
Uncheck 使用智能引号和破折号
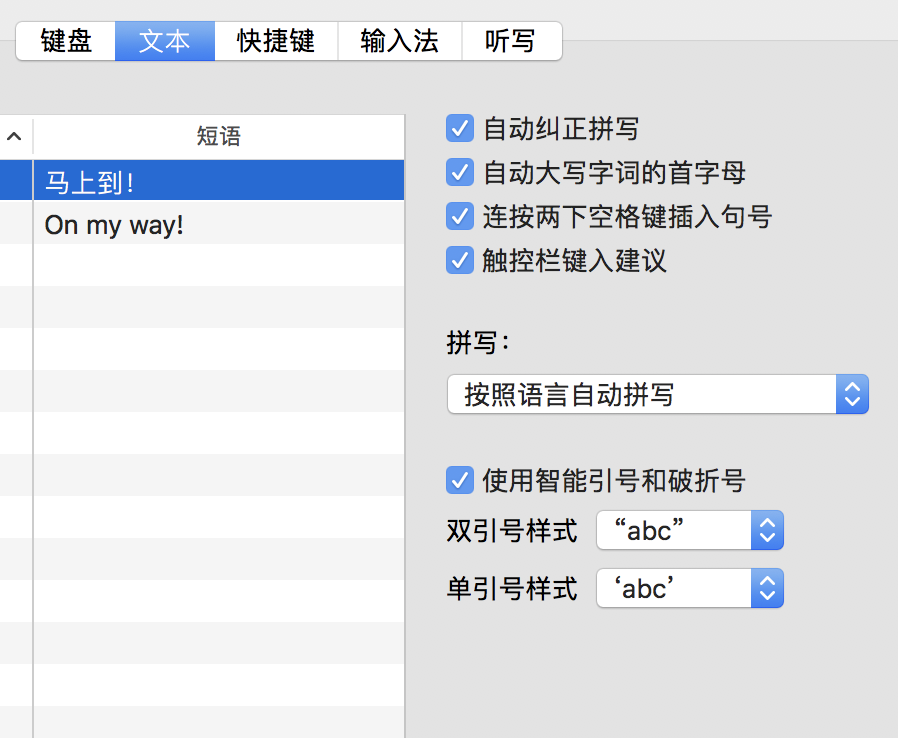pos(460,480)
